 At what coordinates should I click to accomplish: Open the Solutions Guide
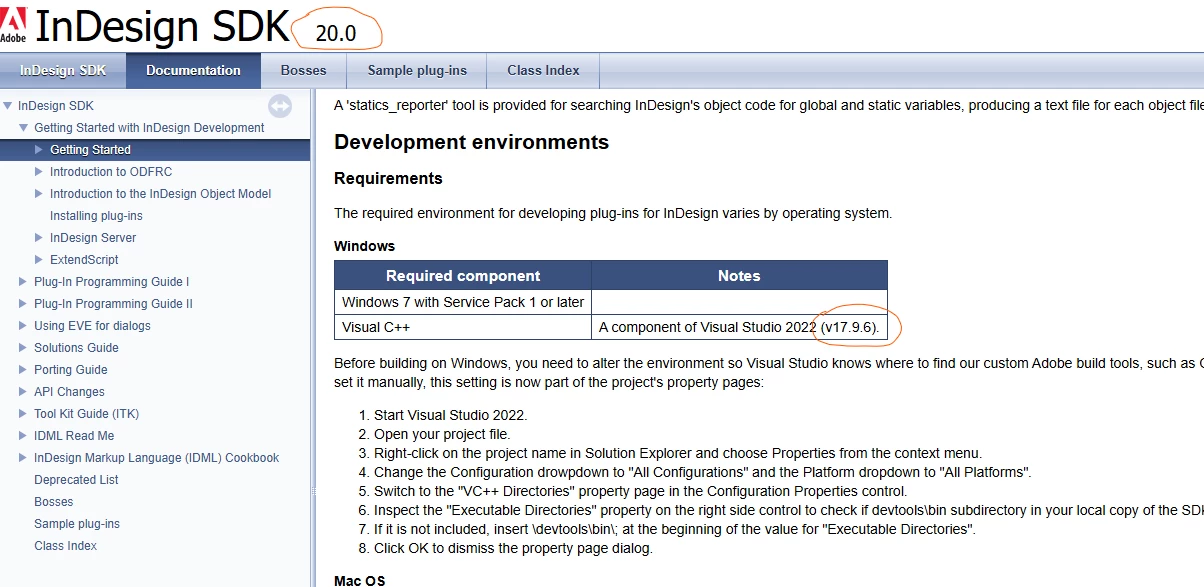coord(76,348)
